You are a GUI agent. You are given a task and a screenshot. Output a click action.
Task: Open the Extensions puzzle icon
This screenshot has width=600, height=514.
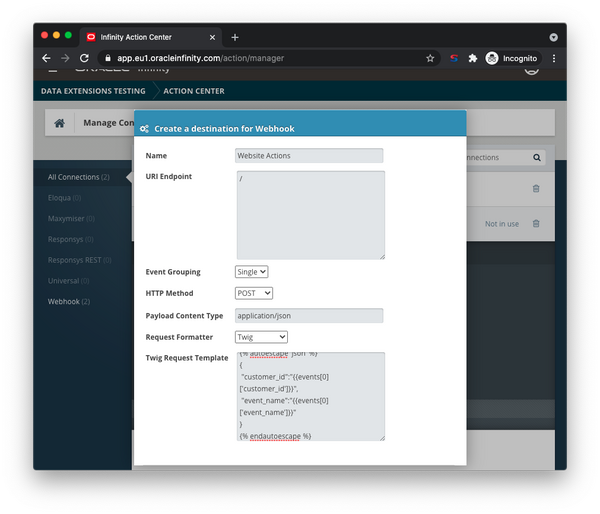tap(473, 58)
